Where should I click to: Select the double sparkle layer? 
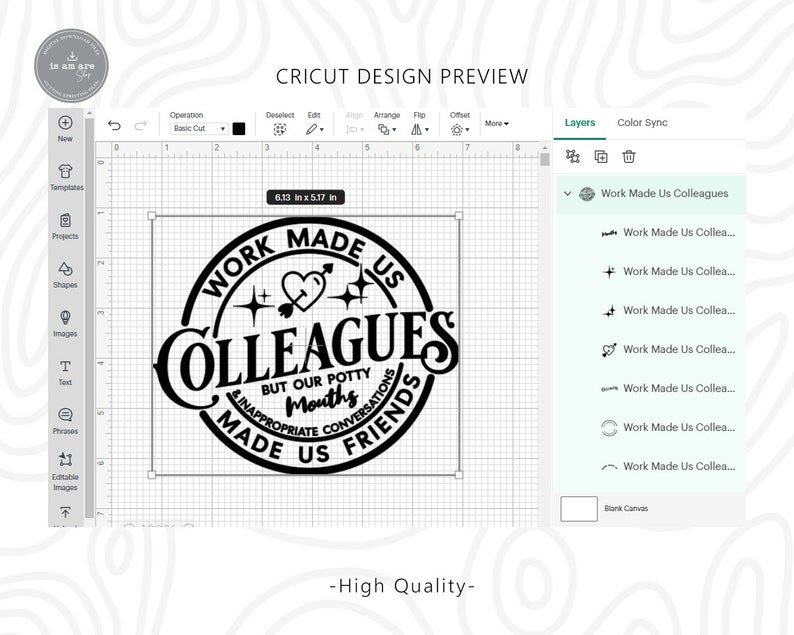pyautogui.click(x=651, y=310)
